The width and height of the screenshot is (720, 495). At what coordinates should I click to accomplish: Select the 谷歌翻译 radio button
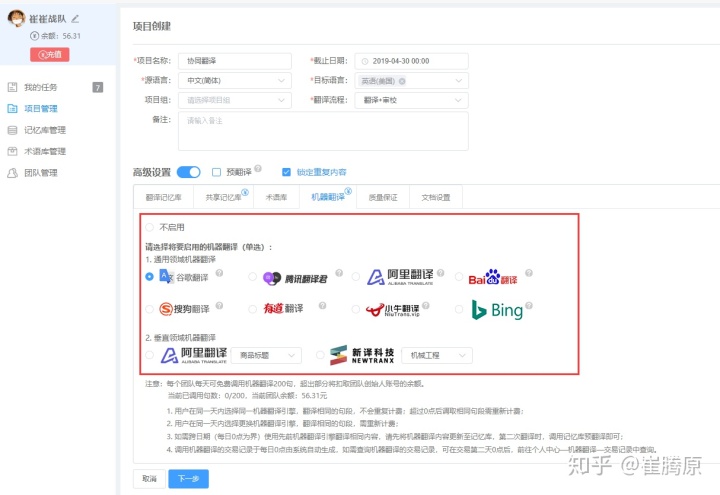[149, 277]
